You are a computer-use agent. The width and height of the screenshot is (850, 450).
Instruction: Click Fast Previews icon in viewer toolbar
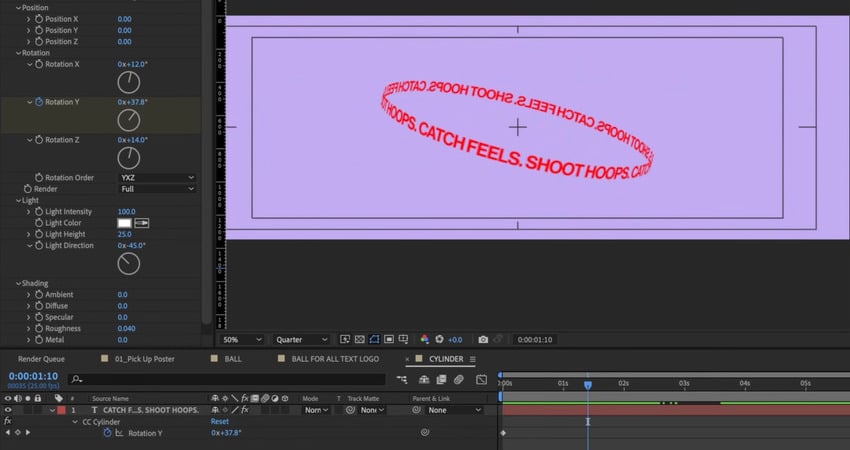pos(345,339)
